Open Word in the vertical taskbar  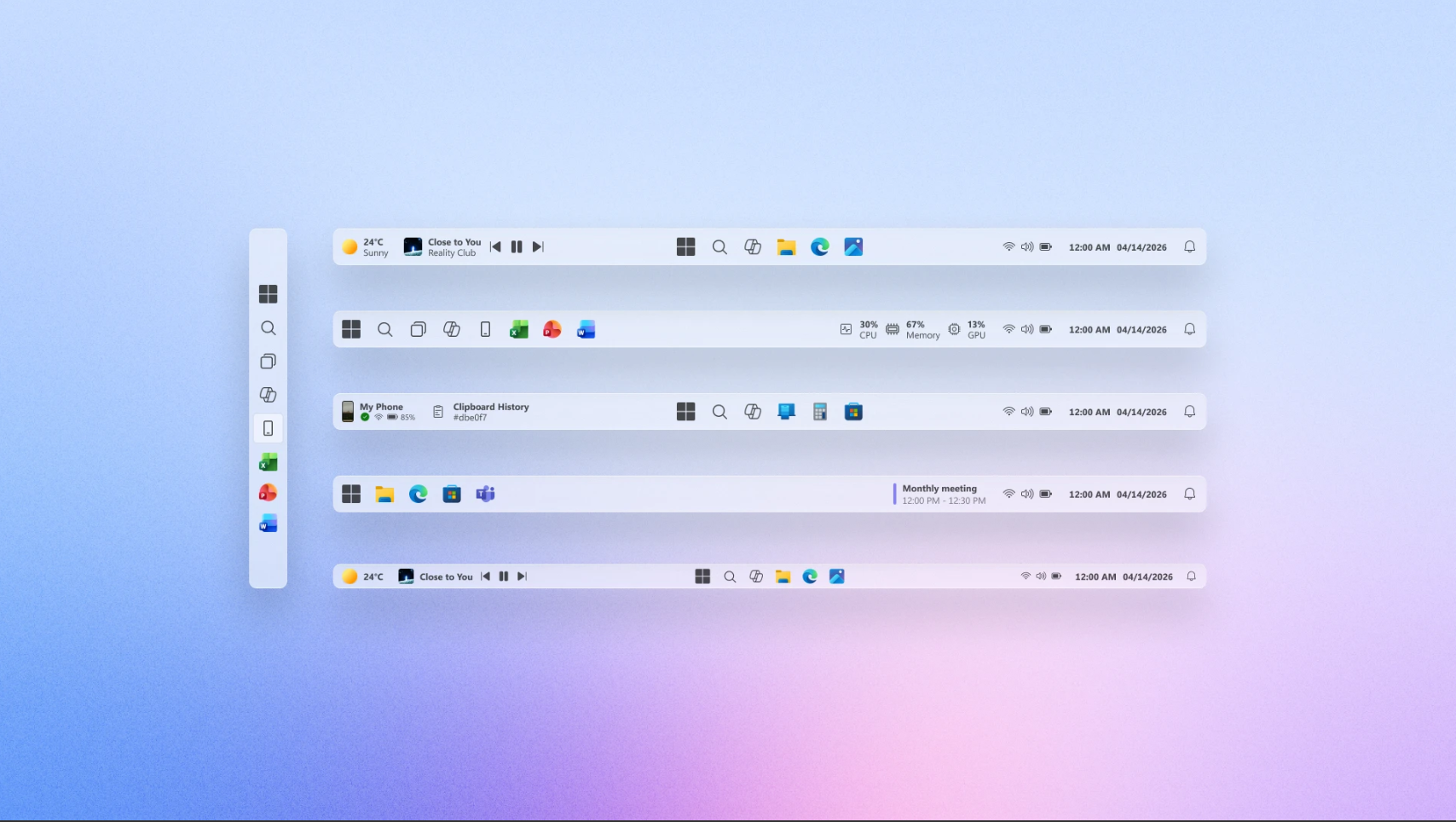[x=268, y=524]
